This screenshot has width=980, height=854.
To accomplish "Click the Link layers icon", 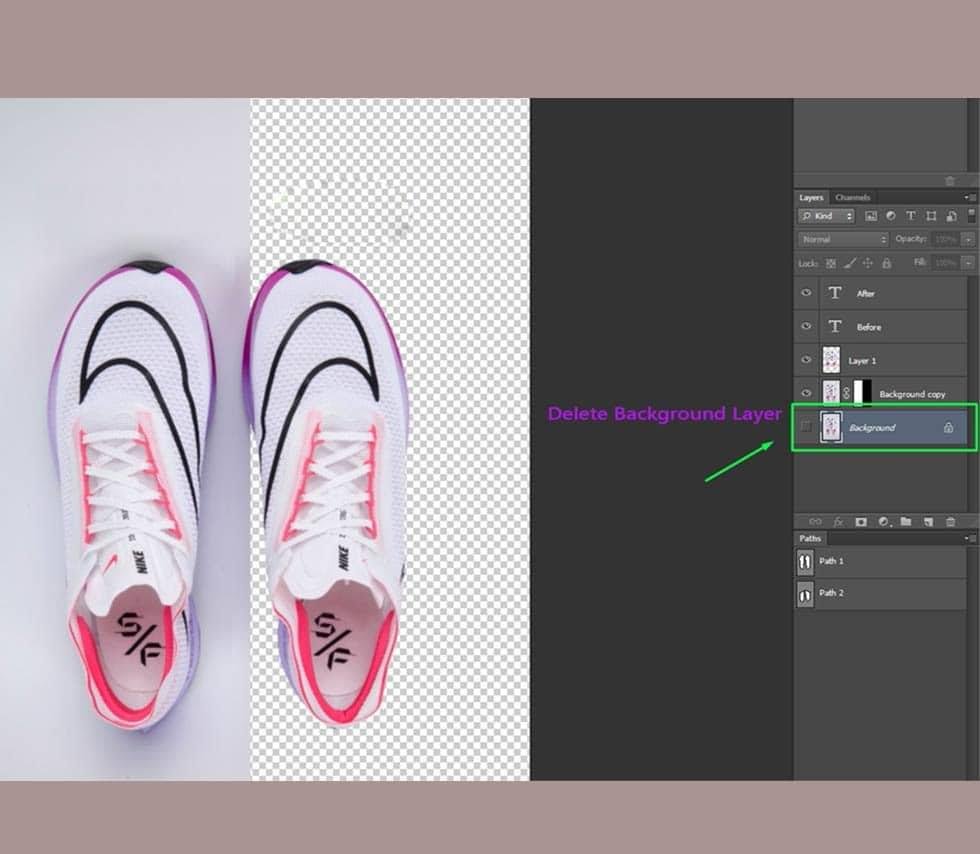I will (x=816, y=521).
